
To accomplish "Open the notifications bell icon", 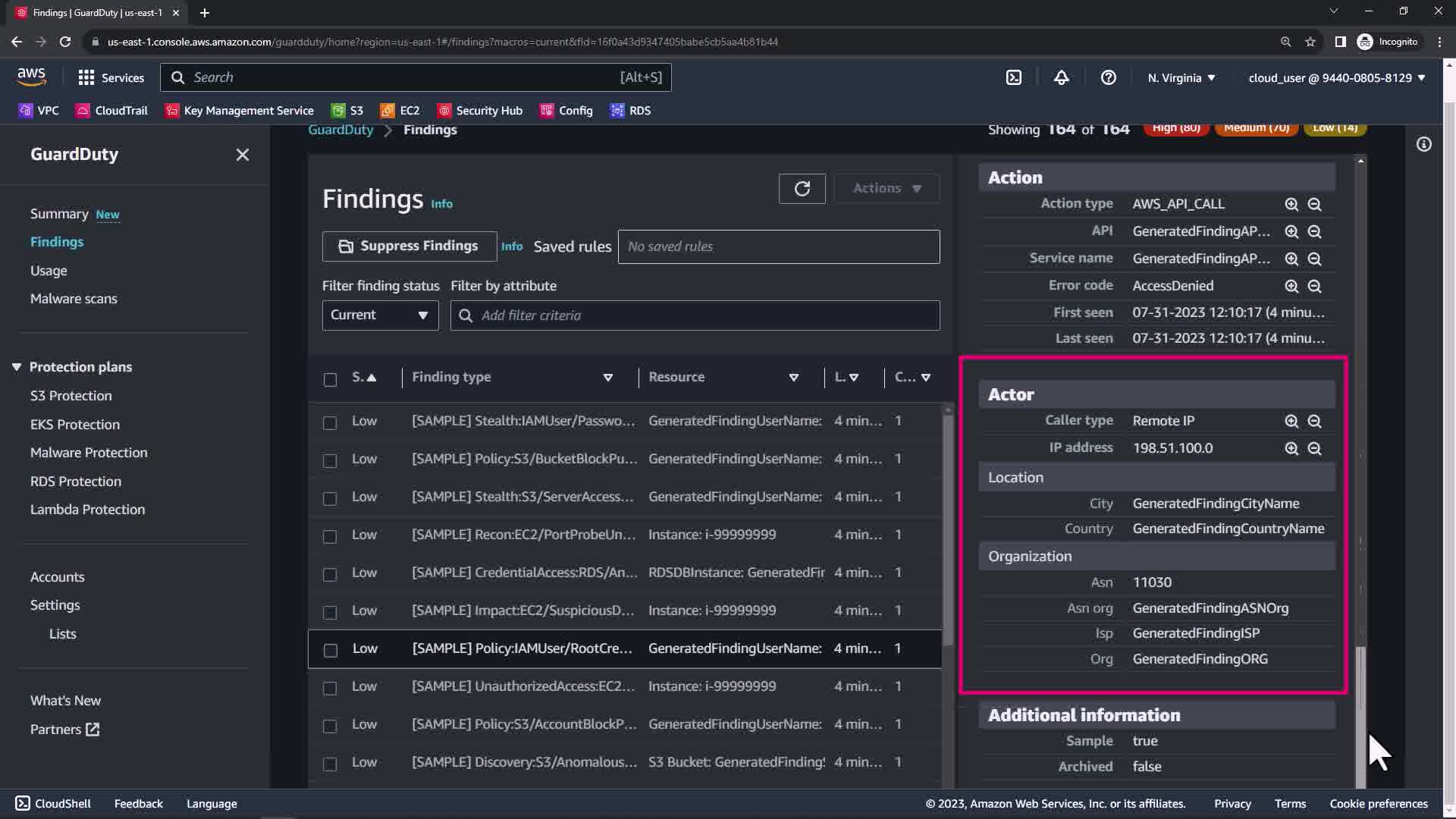I will click(1061, 77).
